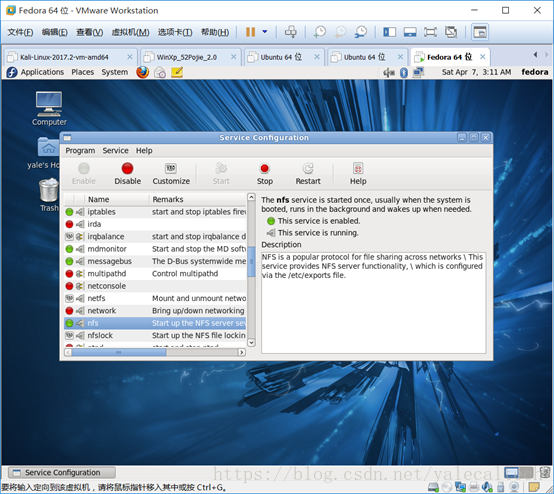Viewport: 554px width, 494px height.
Task: Click the Remarks column header
Action: click(x=198, y=199)
